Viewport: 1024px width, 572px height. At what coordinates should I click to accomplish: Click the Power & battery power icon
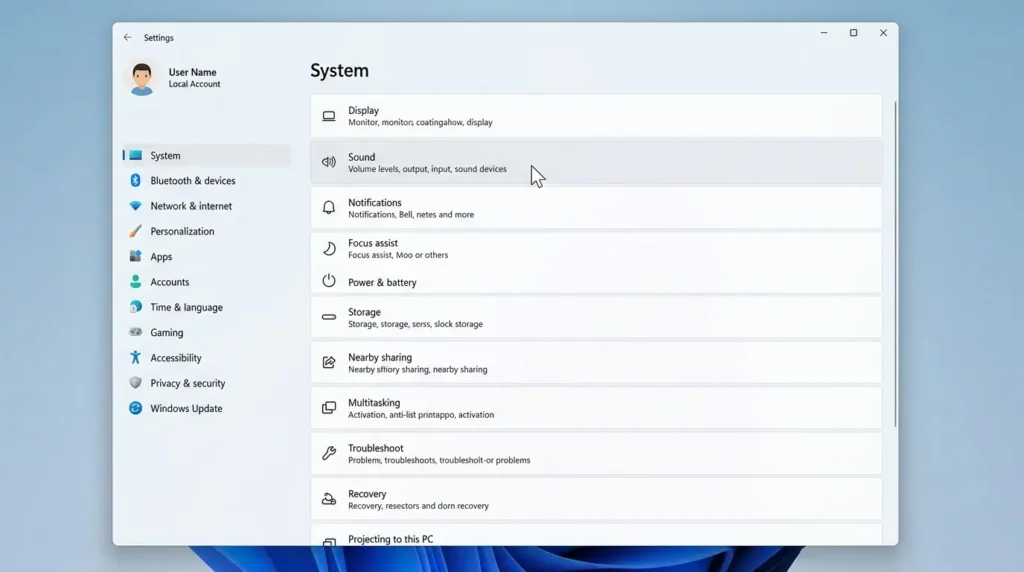click(329, 281)
